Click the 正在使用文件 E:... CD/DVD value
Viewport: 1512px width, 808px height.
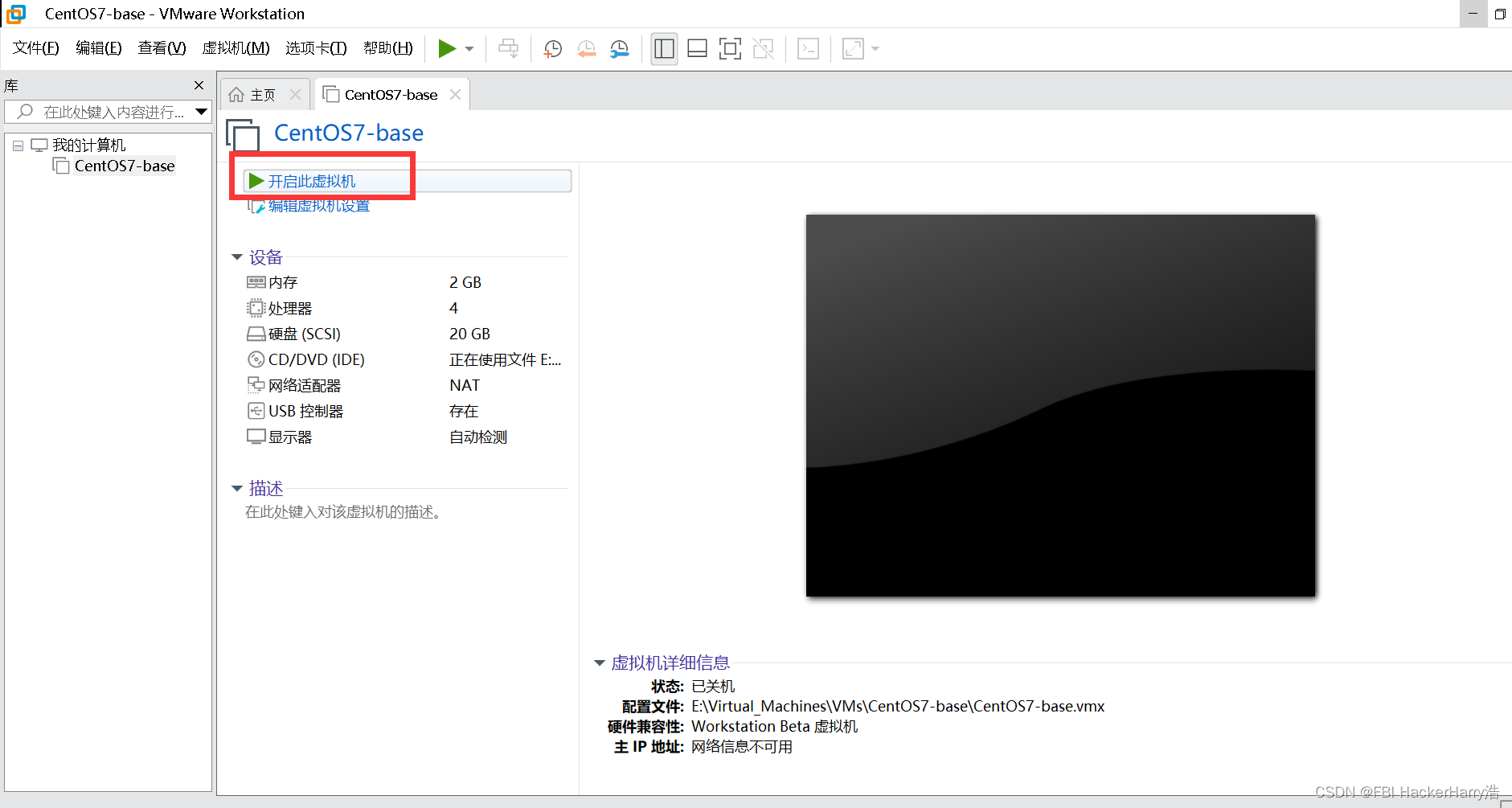(506, 359)
